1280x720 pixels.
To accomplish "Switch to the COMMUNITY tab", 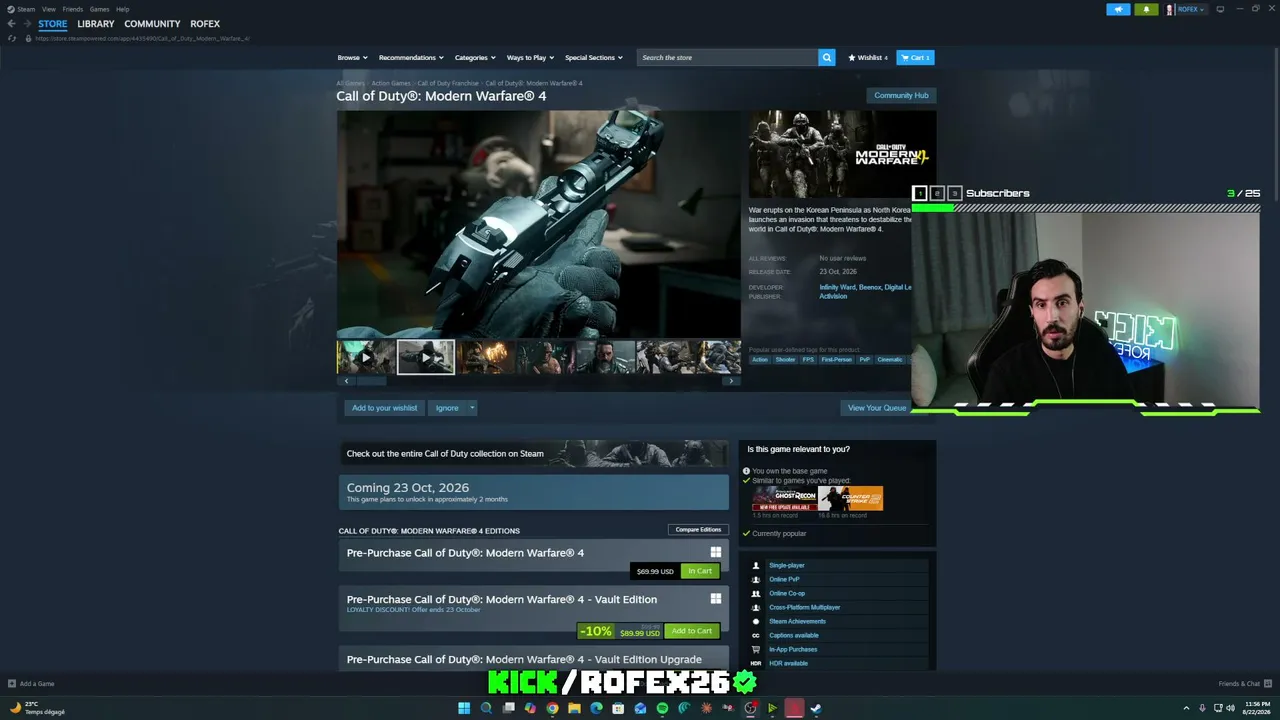I will point(152,24).
